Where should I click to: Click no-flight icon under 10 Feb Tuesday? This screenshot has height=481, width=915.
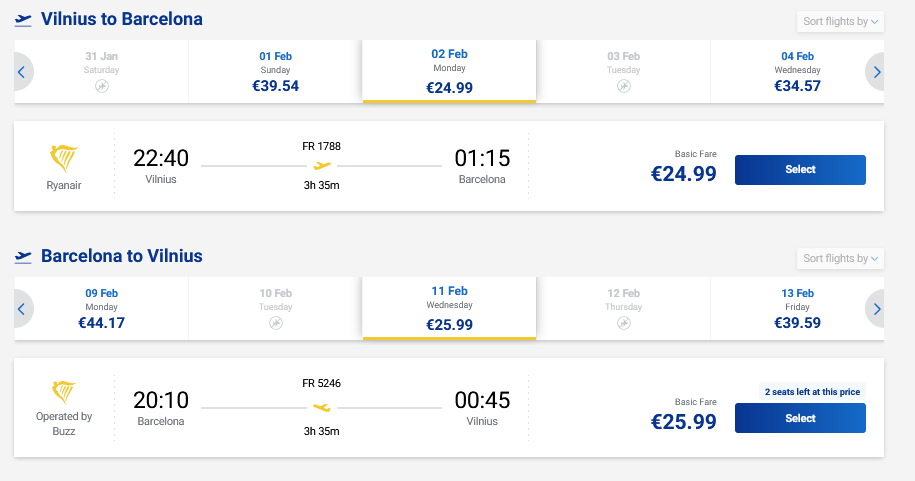(276, 324)
